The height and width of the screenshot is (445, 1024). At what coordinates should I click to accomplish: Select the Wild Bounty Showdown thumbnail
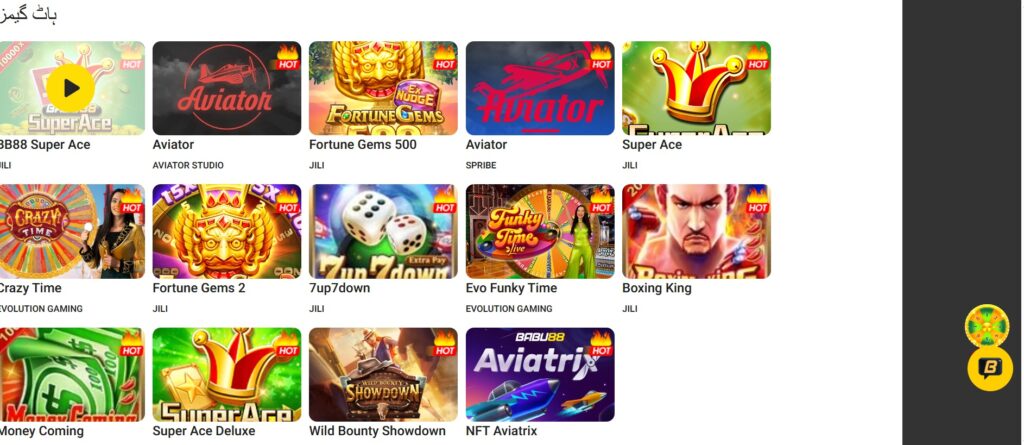tap(383, 374)
